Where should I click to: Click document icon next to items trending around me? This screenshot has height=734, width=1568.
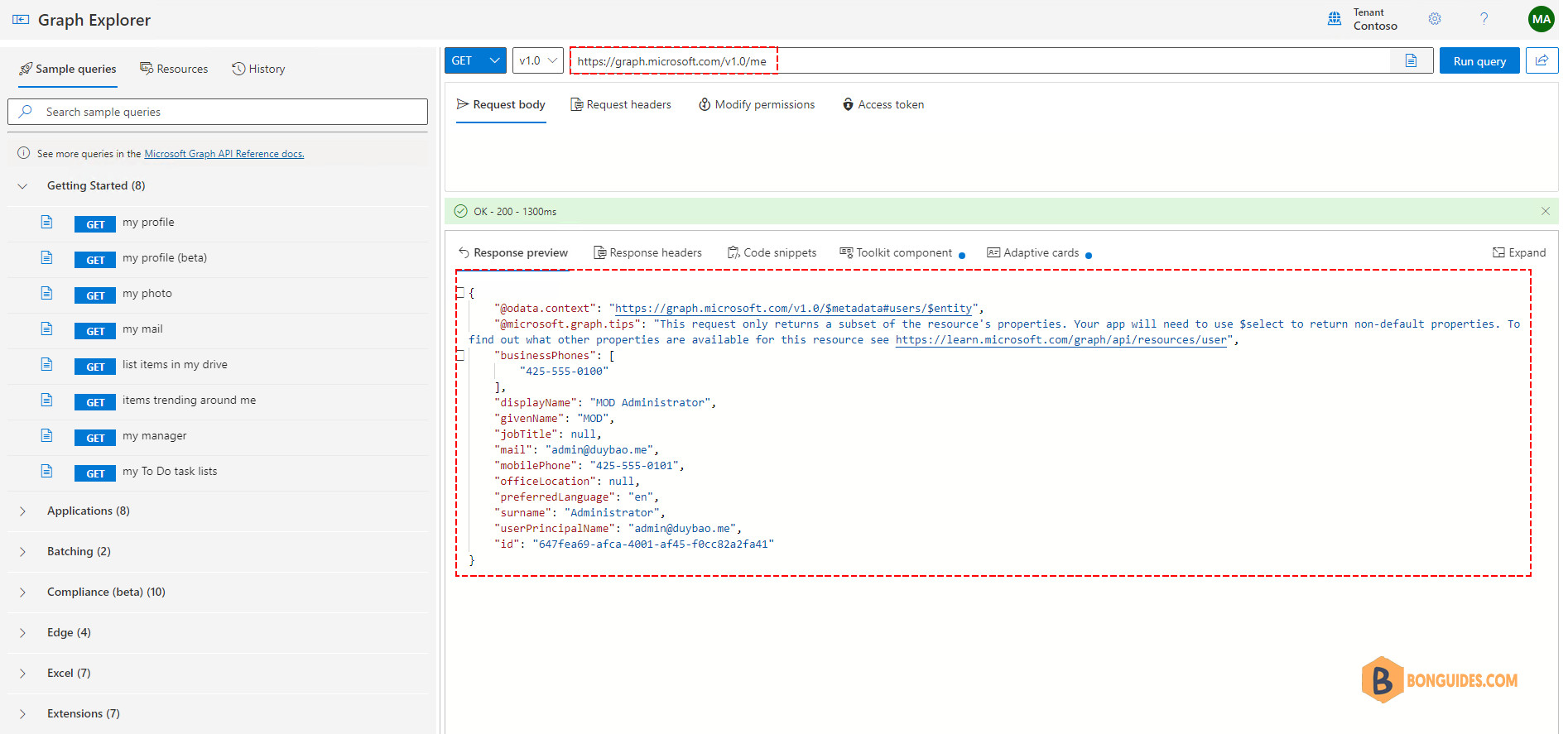(47, 400)
